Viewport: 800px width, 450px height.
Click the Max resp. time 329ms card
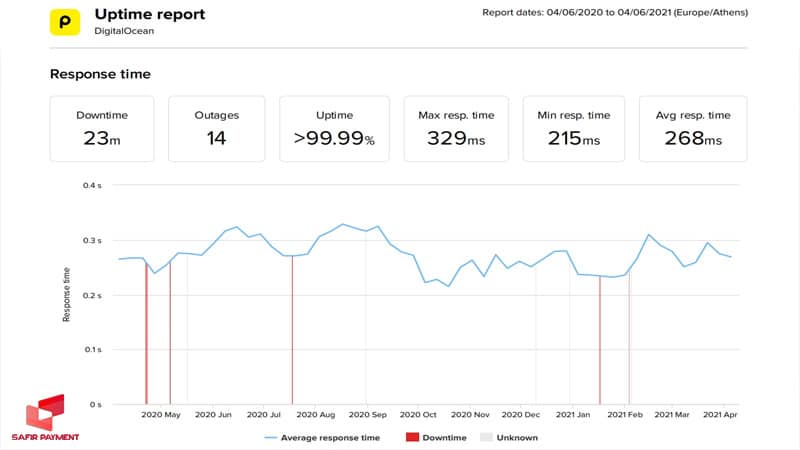pos(456,129)
